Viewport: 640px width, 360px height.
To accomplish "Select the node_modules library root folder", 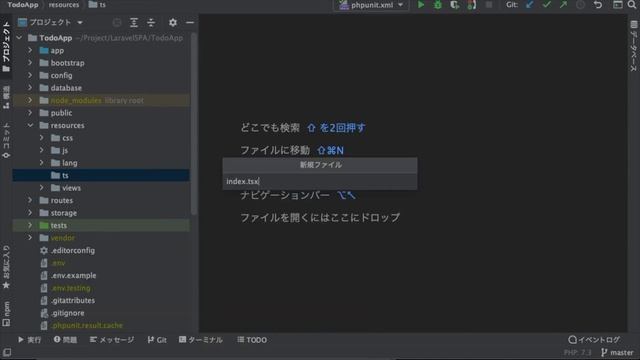I will [x=101, y=100].
